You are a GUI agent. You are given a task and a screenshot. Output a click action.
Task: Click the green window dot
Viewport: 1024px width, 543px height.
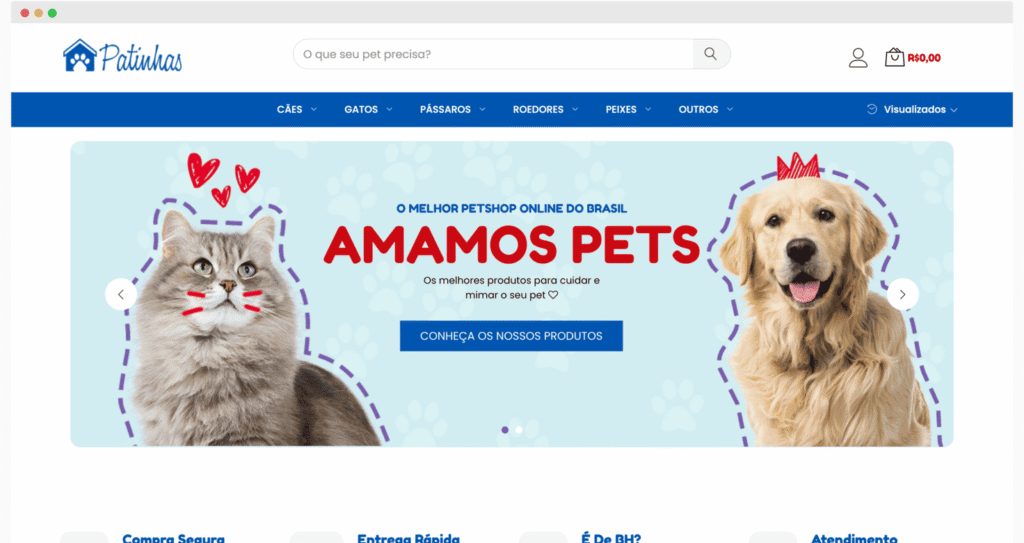point(52,13)
